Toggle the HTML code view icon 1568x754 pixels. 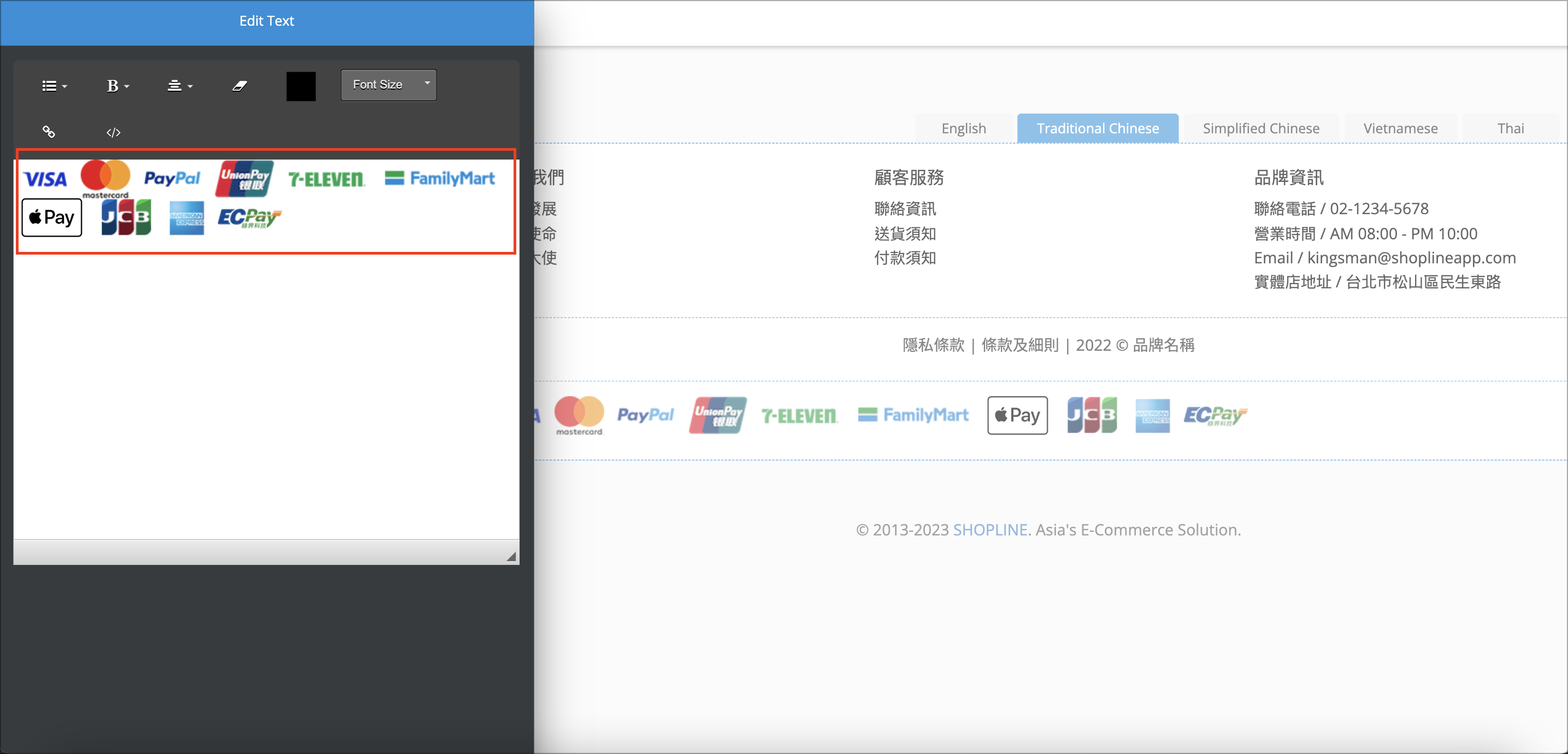(x=113, y=132)
